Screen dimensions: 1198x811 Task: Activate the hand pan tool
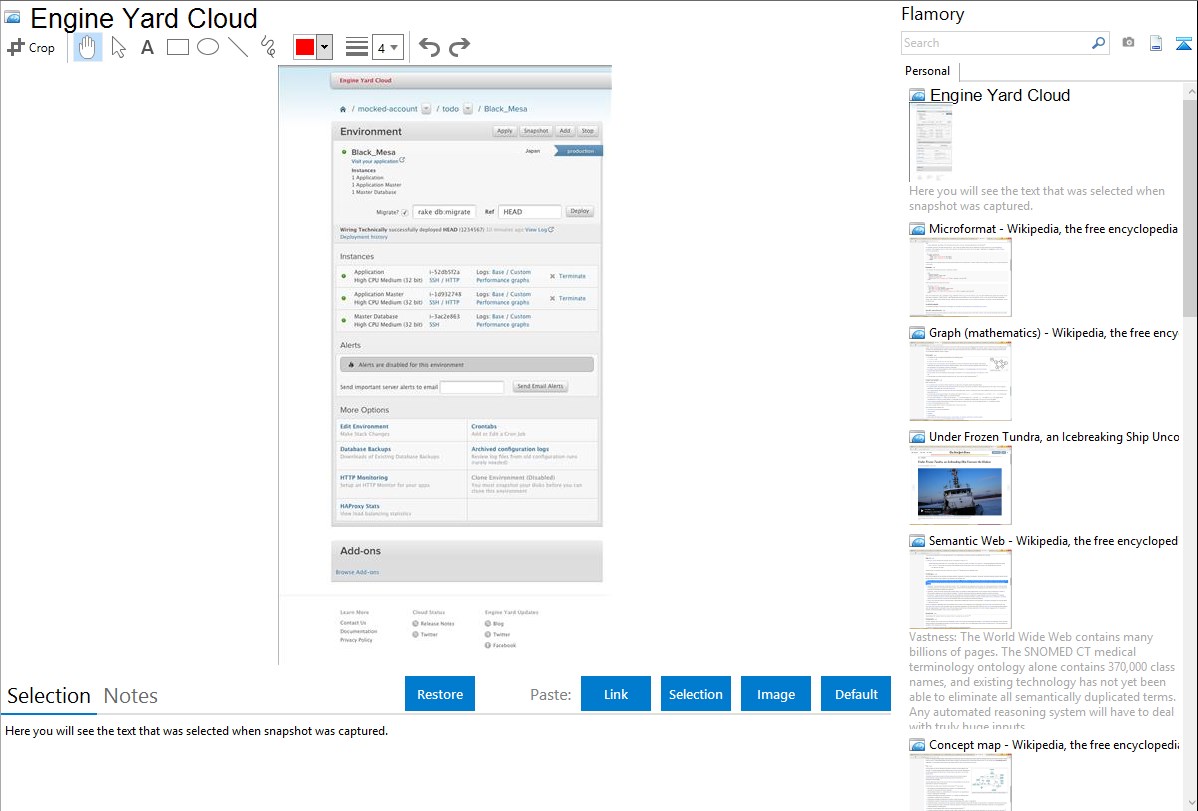pos(88,47)
